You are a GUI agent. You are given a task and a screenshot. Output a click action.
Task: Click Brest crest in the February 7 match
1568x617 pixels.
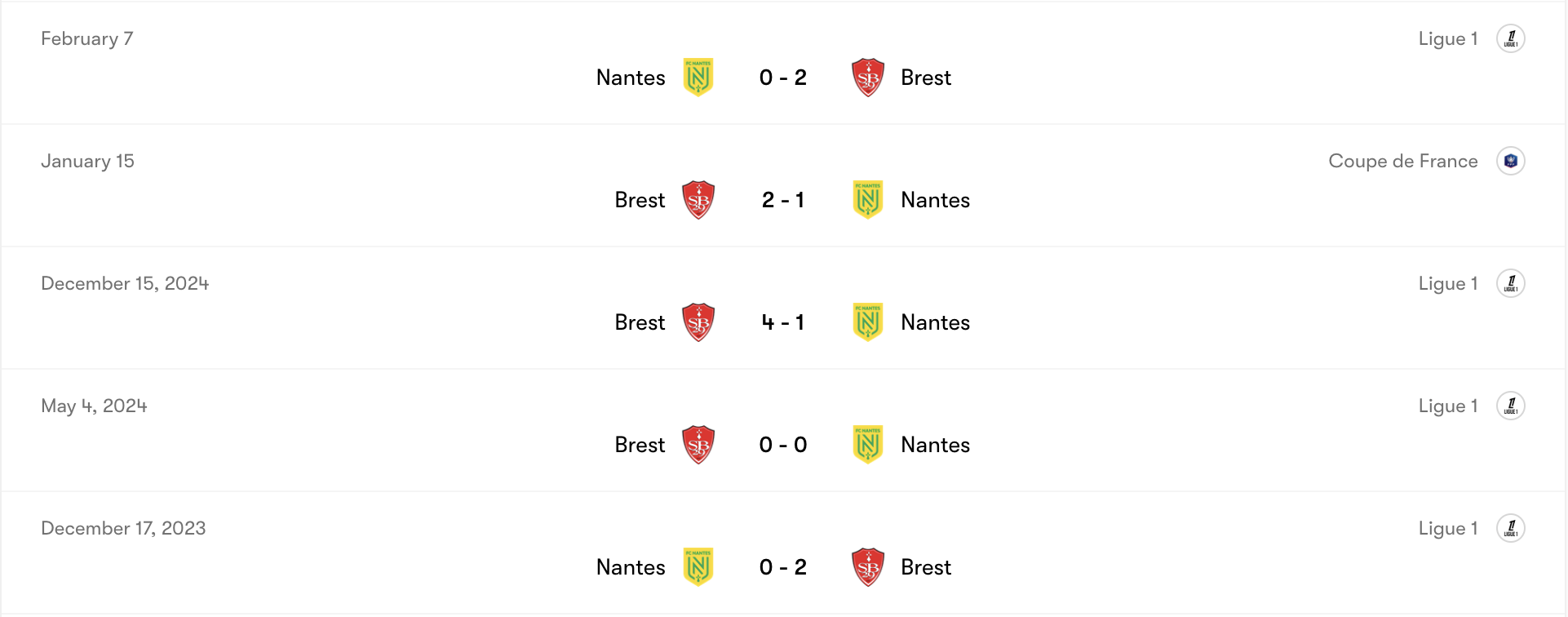tap(868, 78)
